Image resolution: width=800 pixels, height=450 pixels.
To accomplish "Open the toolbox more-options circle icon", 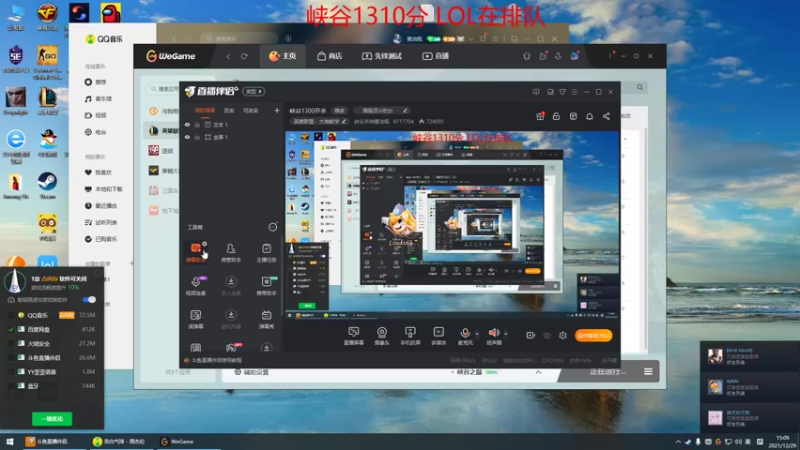I will pos(273,227).
